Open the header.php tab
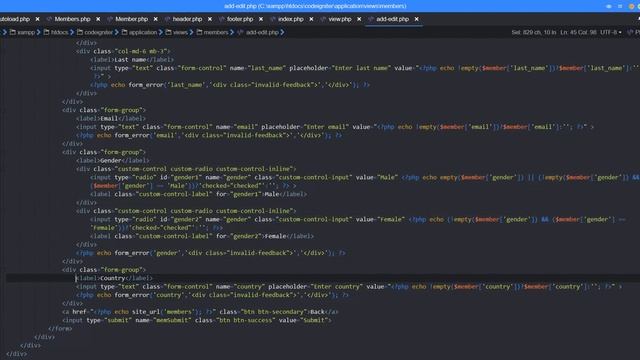Image resolution: width=640 pixels, height=360 pixels. 187,19
